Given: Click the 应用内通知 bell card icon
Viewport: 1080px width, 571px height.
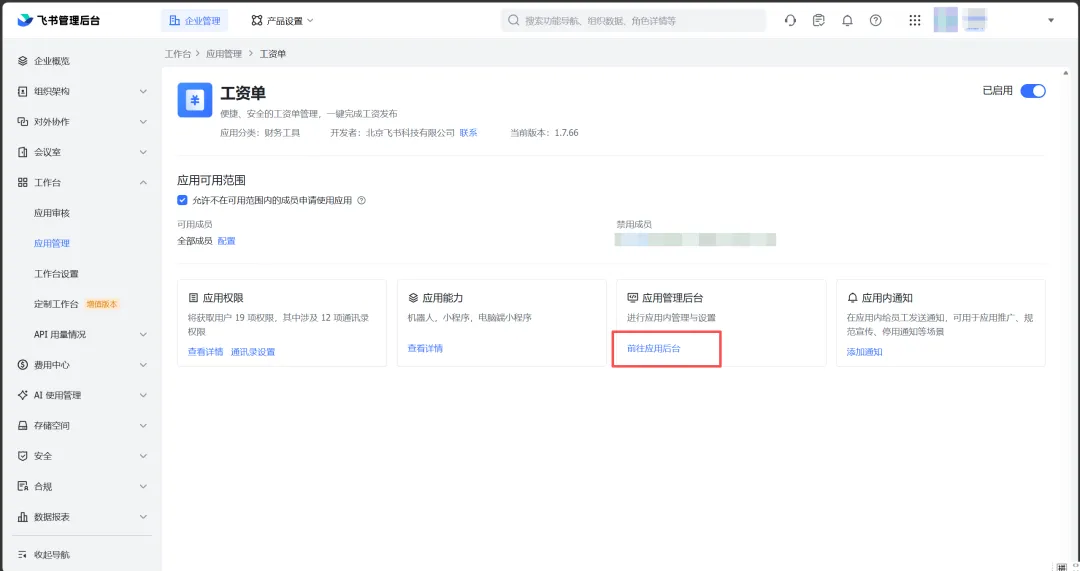Looking at the screenshot, I should pos(852,298).
